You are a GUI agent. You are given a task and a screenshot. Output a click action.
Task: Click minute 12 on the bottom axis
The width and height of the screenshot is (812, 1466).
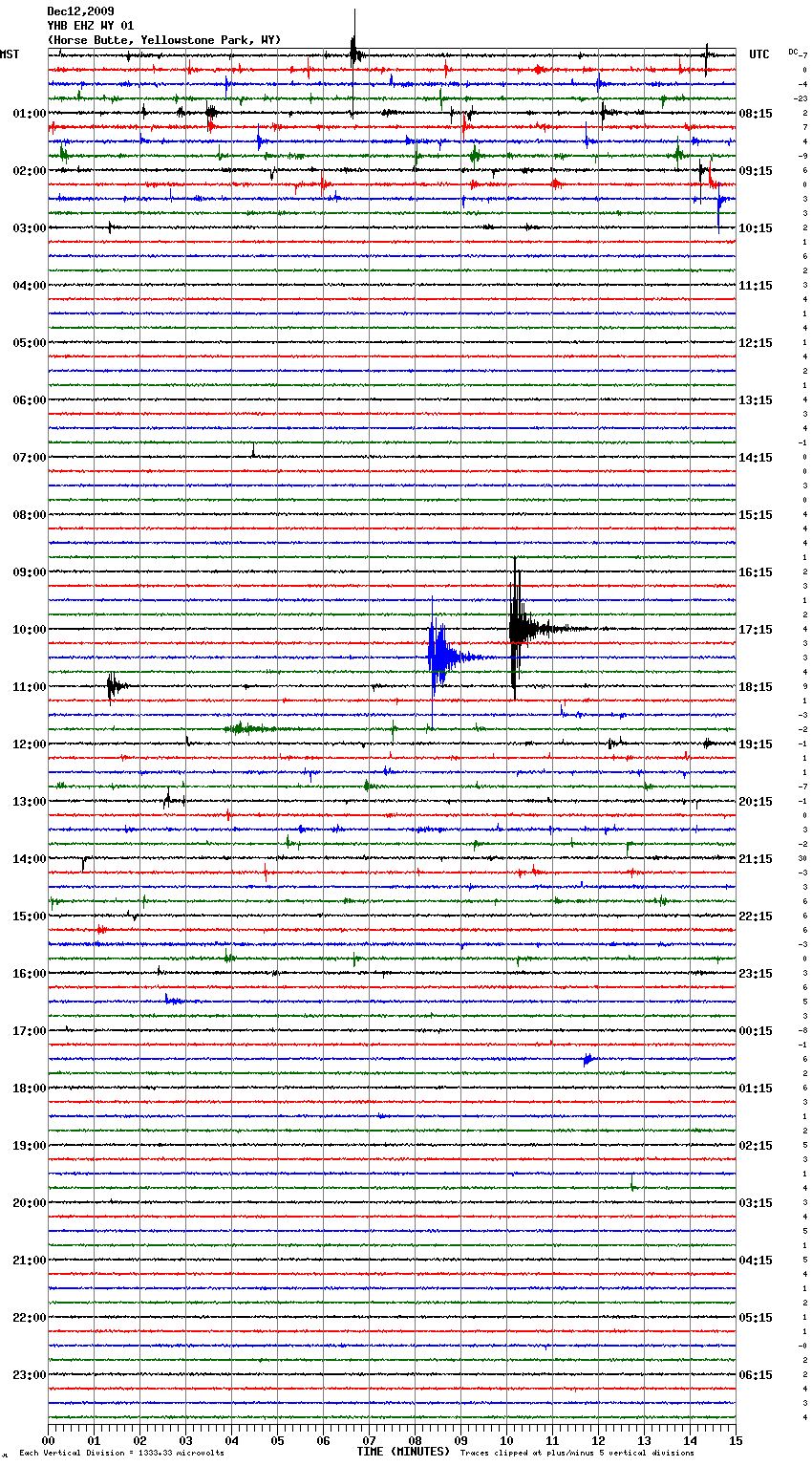[x=598, y=1440]
